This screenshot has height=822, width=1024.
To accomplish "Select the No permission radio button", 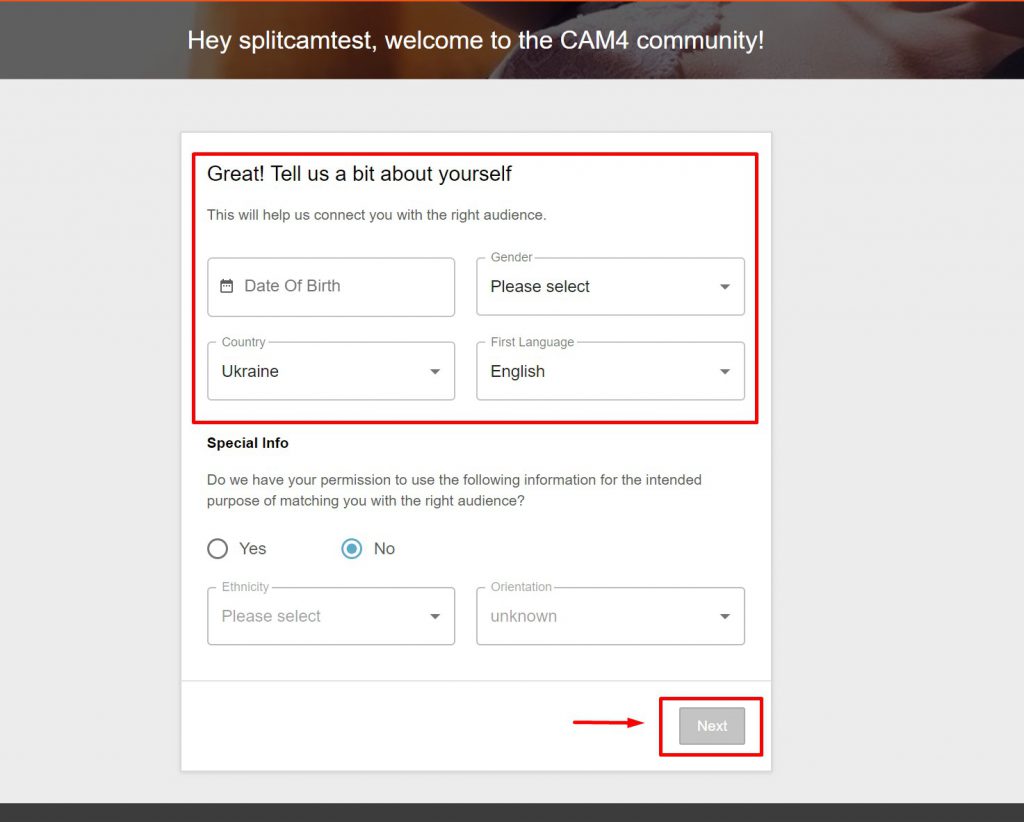I will pyautogui.click(x=351, y=548).
